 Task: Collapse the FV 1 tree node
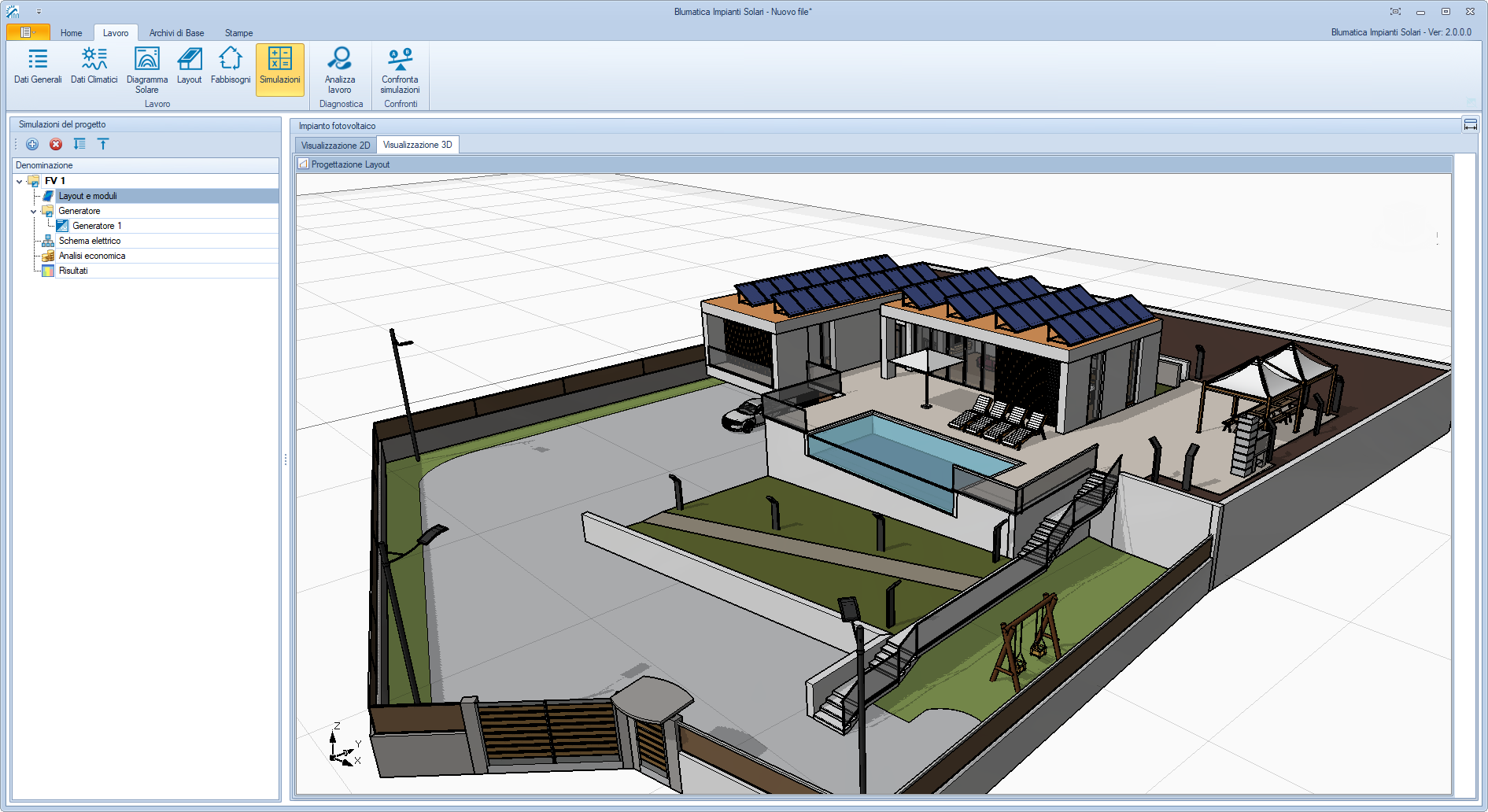pos(19,180)
